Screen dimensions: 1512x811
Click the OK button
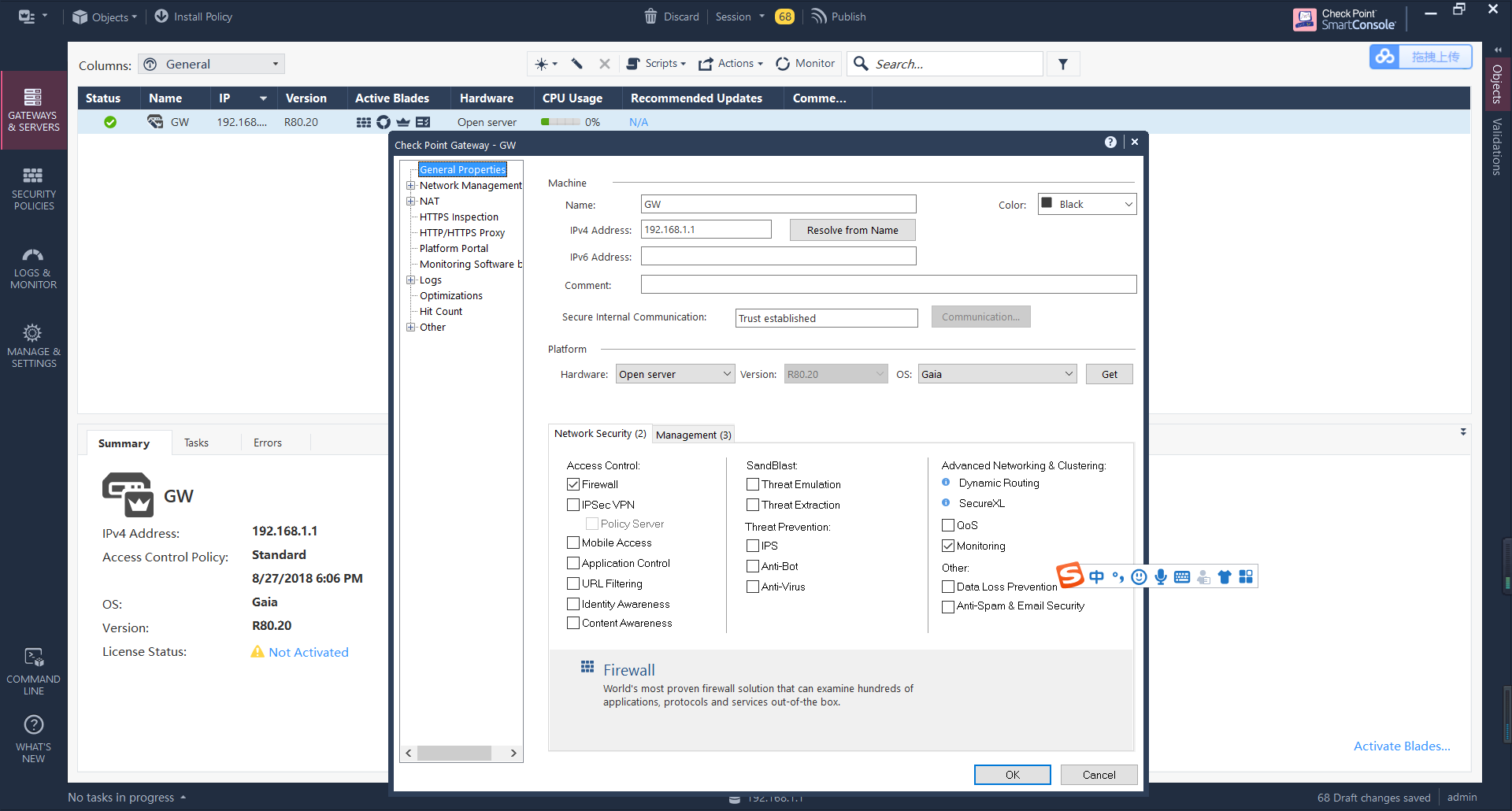pyautogui.click(x=1012, y=775)
